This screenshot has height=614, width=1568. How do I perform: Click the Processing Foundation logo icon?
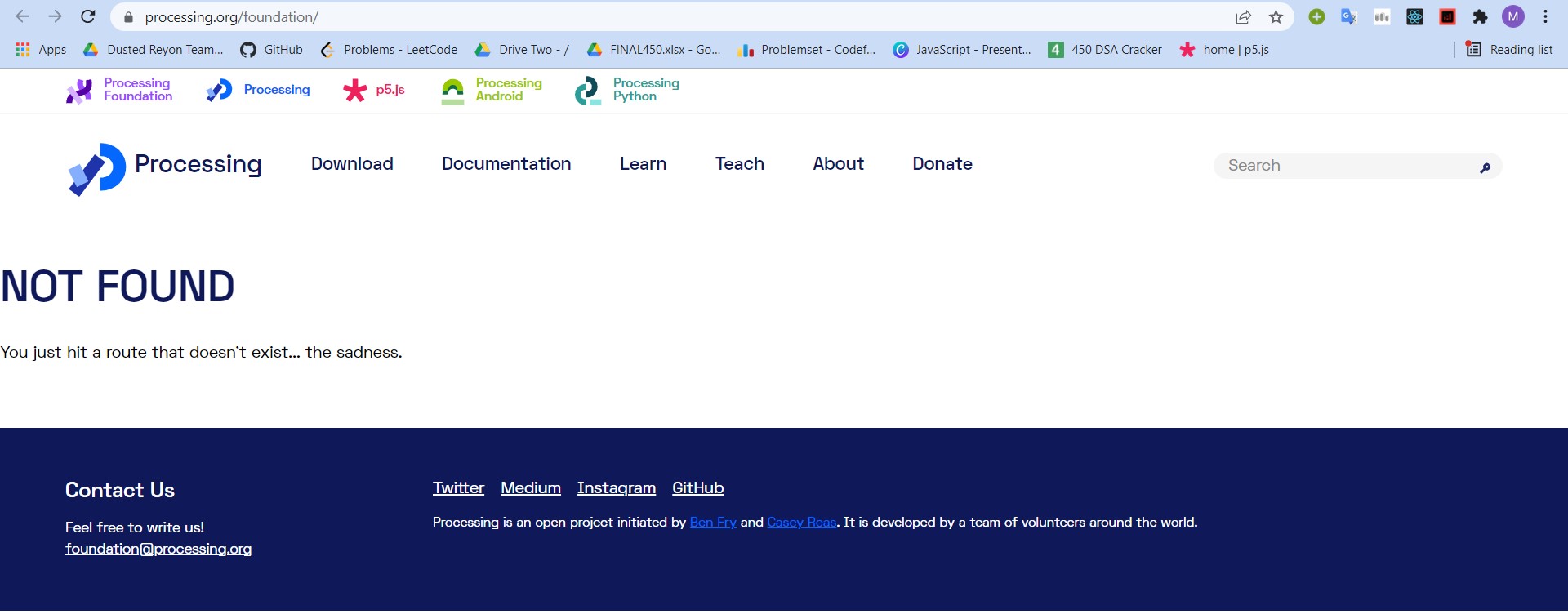79,91
